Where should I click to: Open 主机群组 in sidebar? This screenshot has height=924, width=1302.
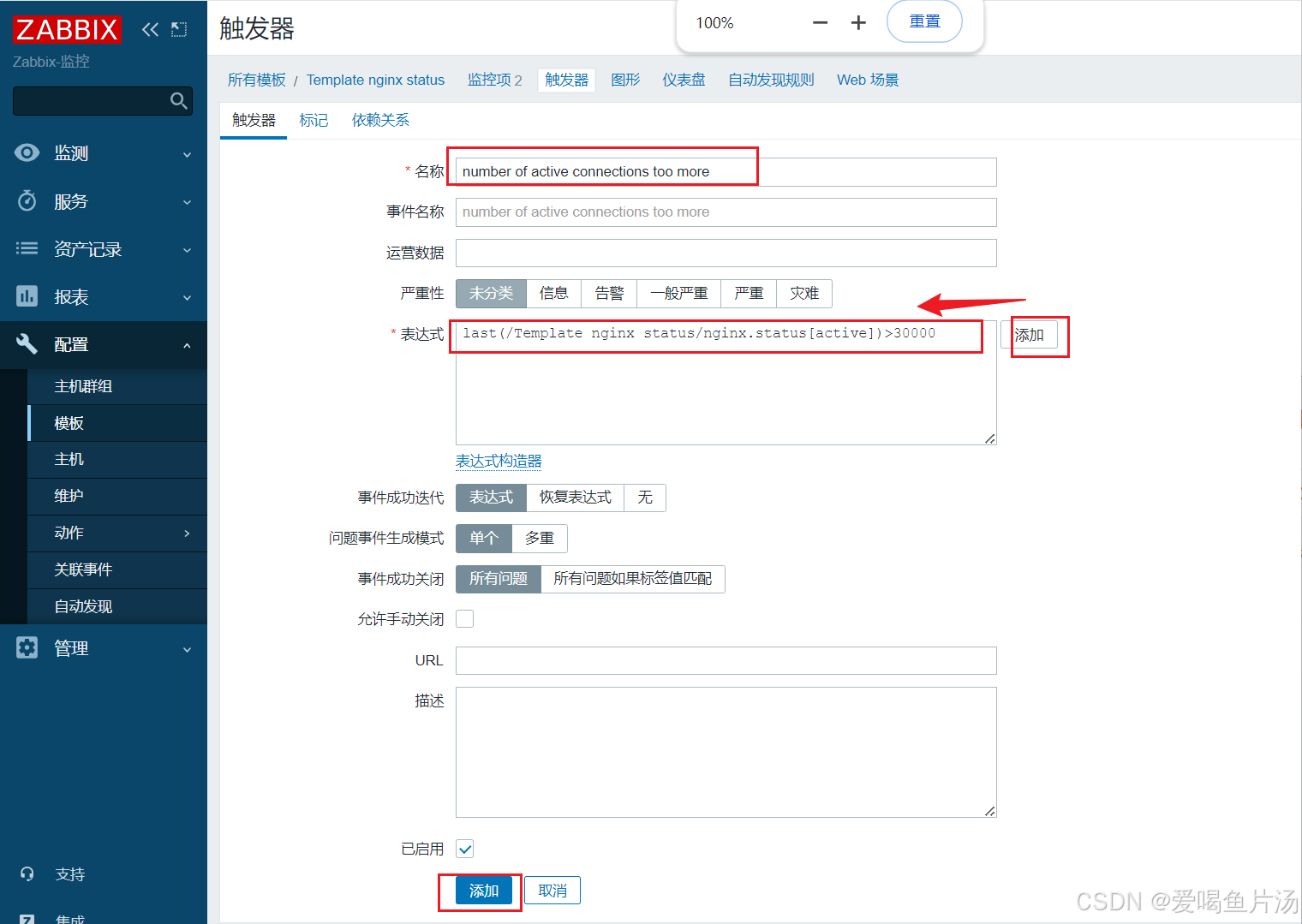(117, 386)
